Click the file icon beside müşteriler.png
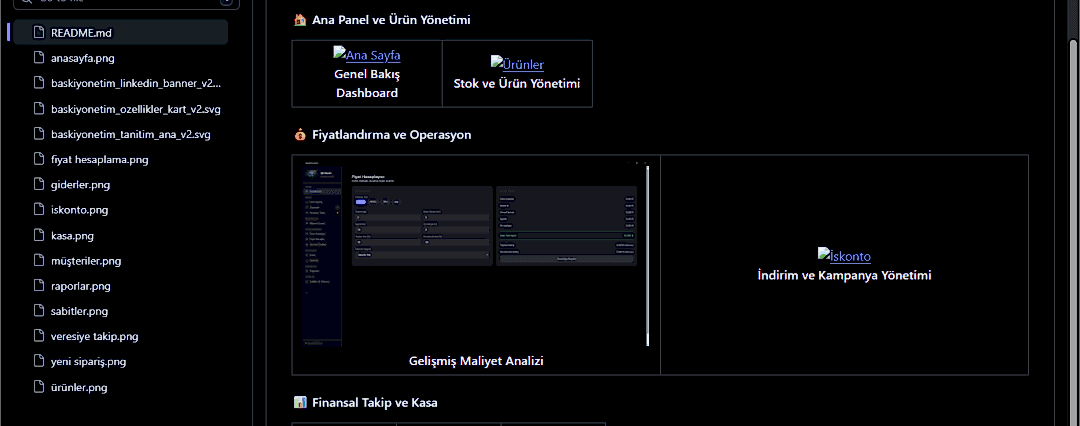The width and height of the screenshot is (1080, 426). pyautogui.click(x=39, y=261)
